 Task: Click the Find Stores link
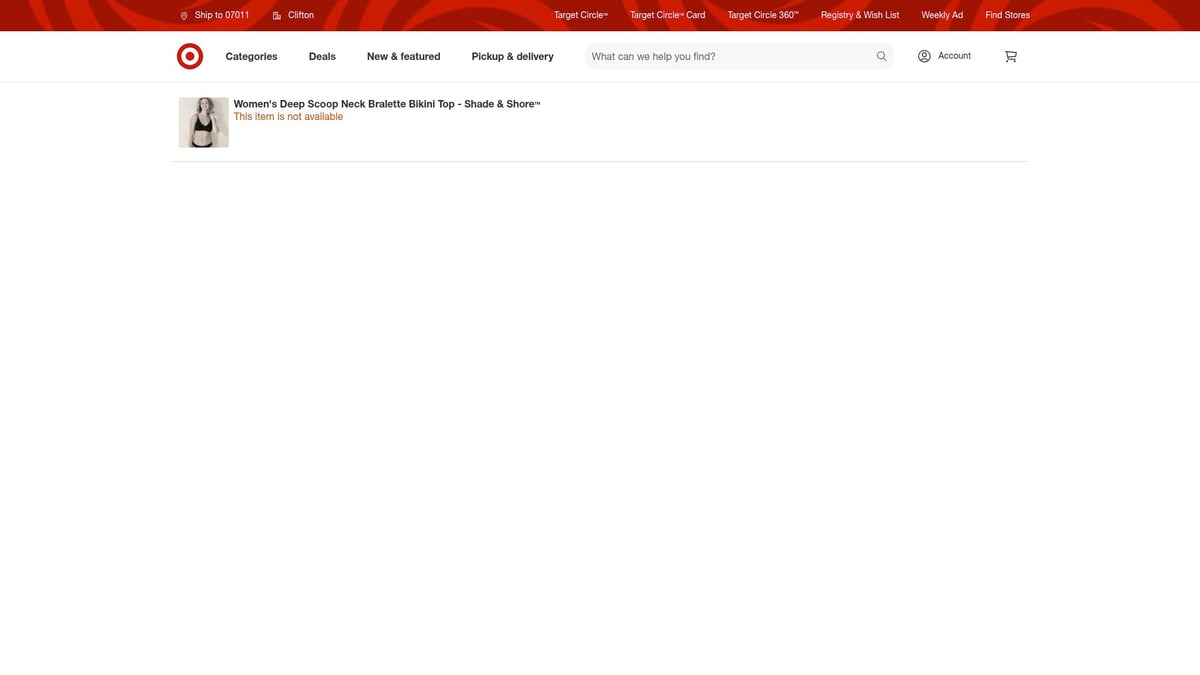(1007, 15)
